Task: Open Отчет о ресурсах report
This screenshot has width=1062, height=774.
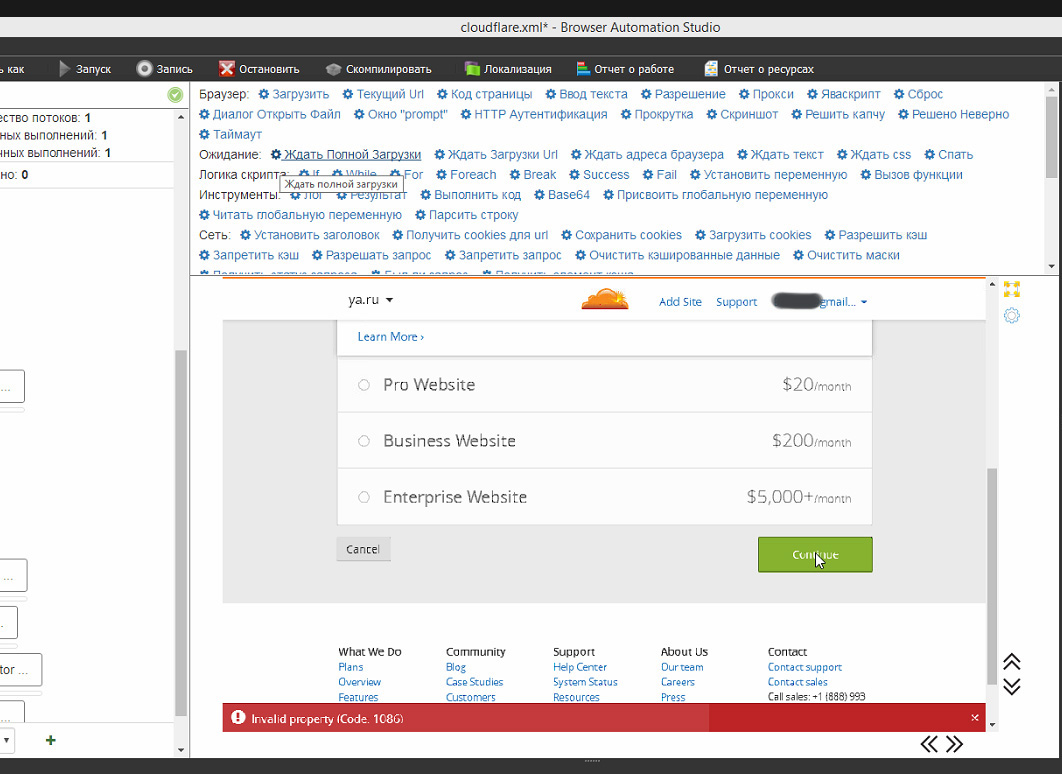Action: coord(759,69)
